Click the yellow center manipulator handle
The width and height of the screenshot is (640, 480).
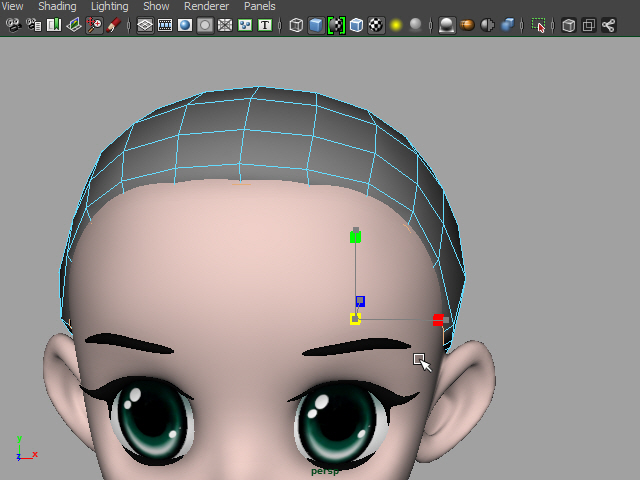(x=356, y=319)
